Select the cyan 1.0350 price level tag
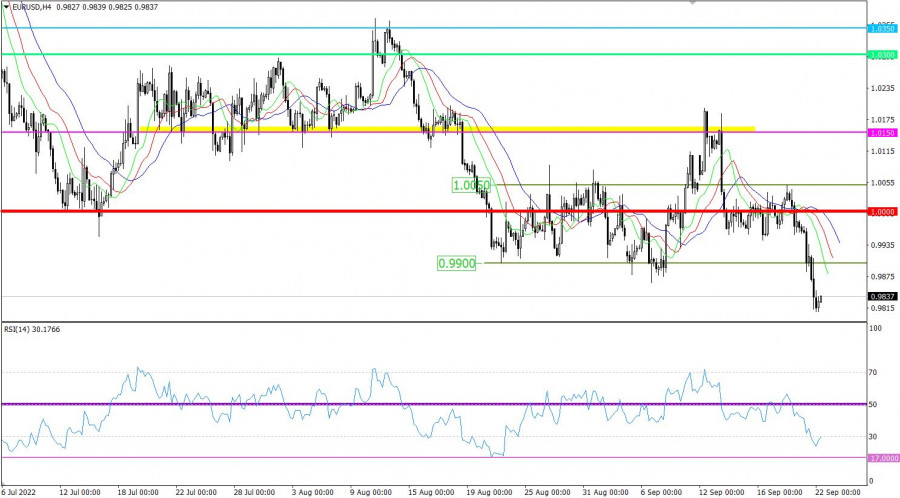The width and height of the screenshot is (900, 498). [882, 28]
